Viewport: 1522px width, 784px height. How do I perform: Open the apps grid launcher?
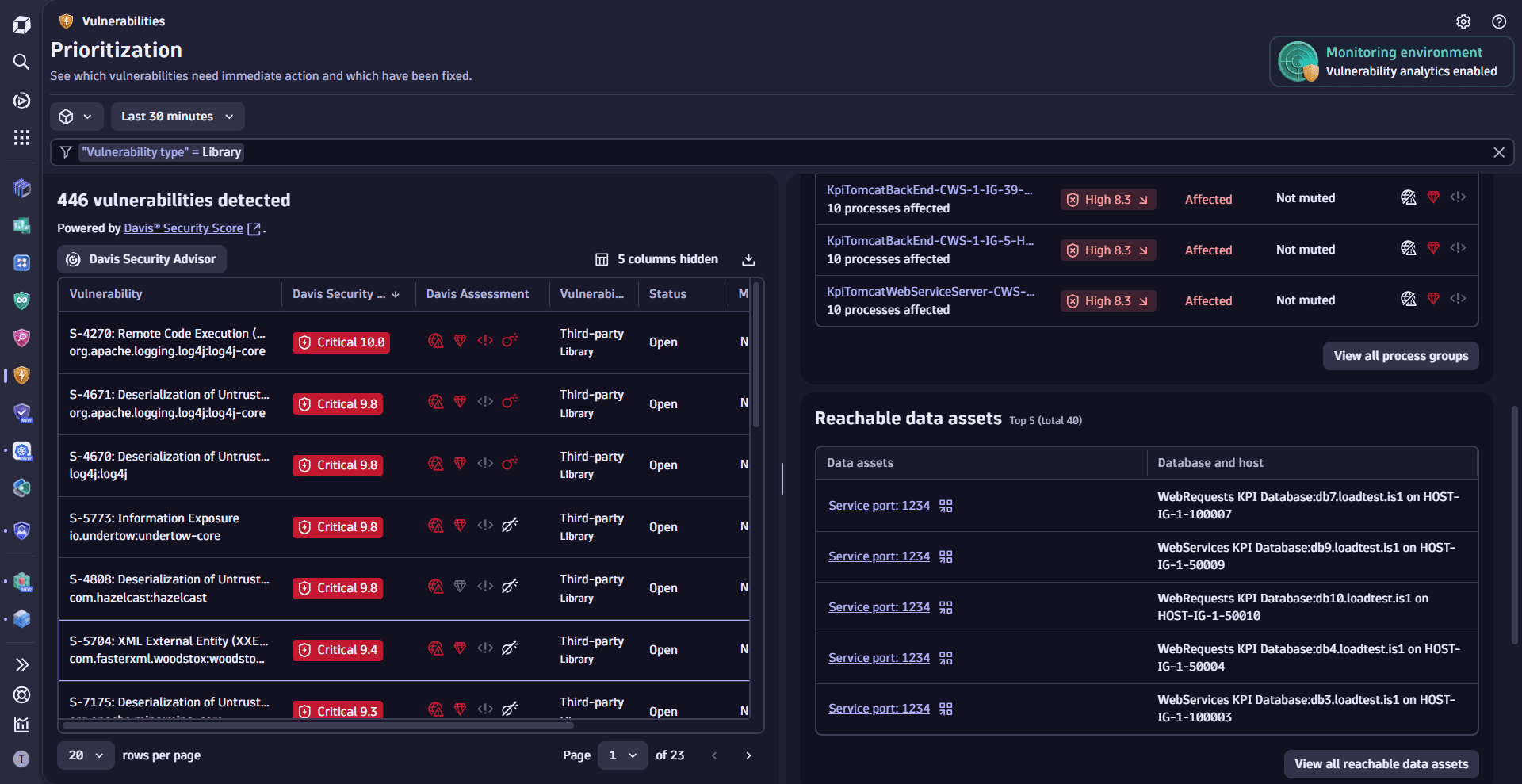pyautogui.click(x=21, y=138)
